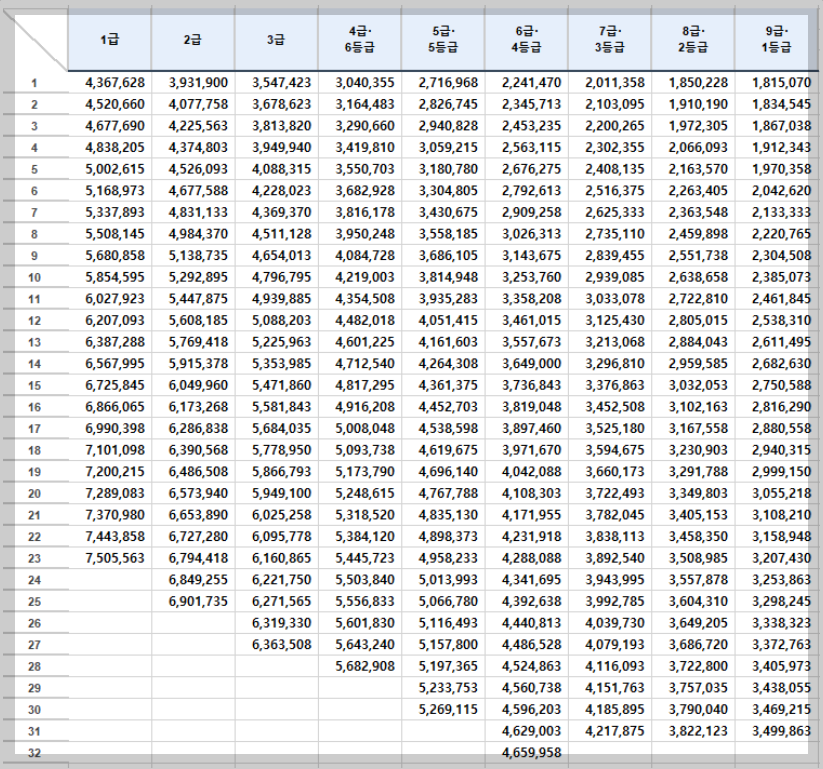Click cell value 3,253,760
This screenshot has width=823, height=769.
coord(532,277)
